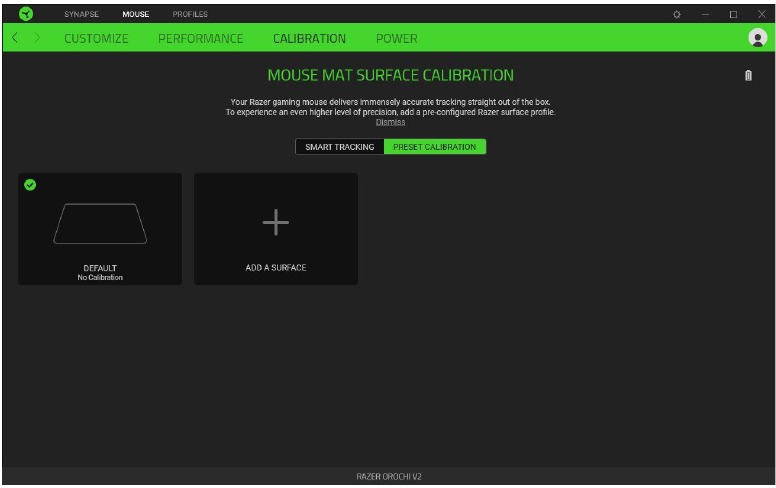This screenshot has height=488, width=776.
Task: Switch to the Performance tab
Action: click(x=200, y=38)
